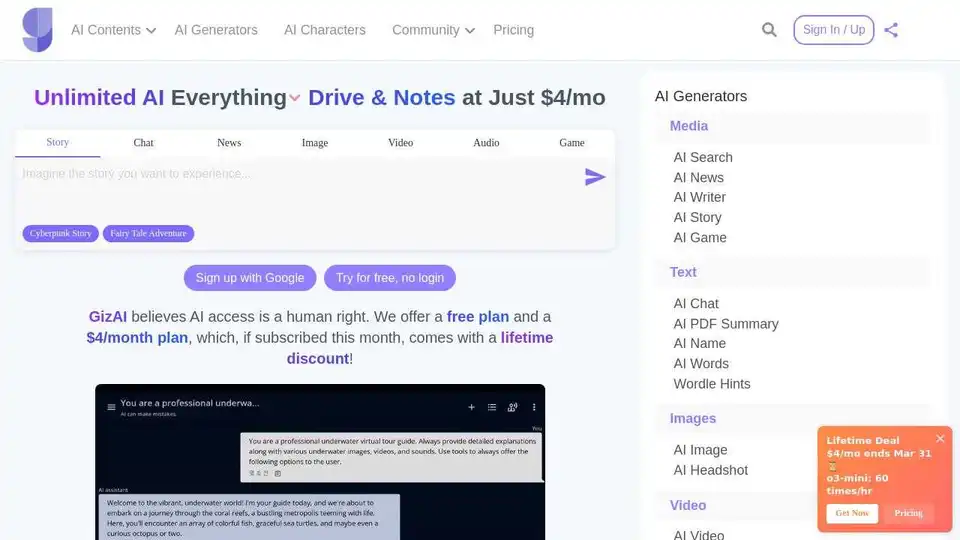Open AI Headshot in sidebar
Viewport: 960px width, 540px height.
click(x=711, y=470)
